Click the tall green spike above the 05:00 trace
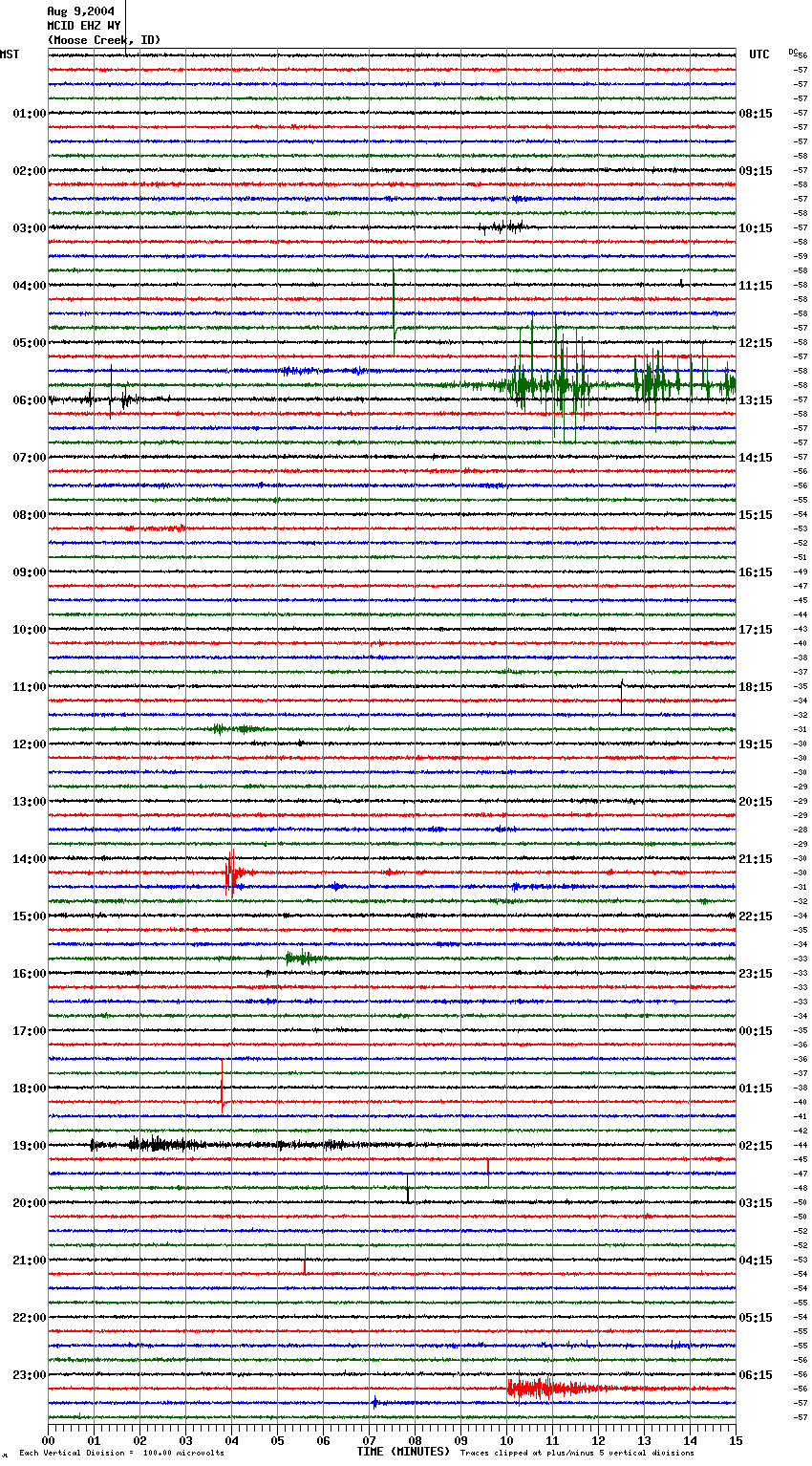Viewport: 812px width, 1466px height. click(x=394, y=306)
